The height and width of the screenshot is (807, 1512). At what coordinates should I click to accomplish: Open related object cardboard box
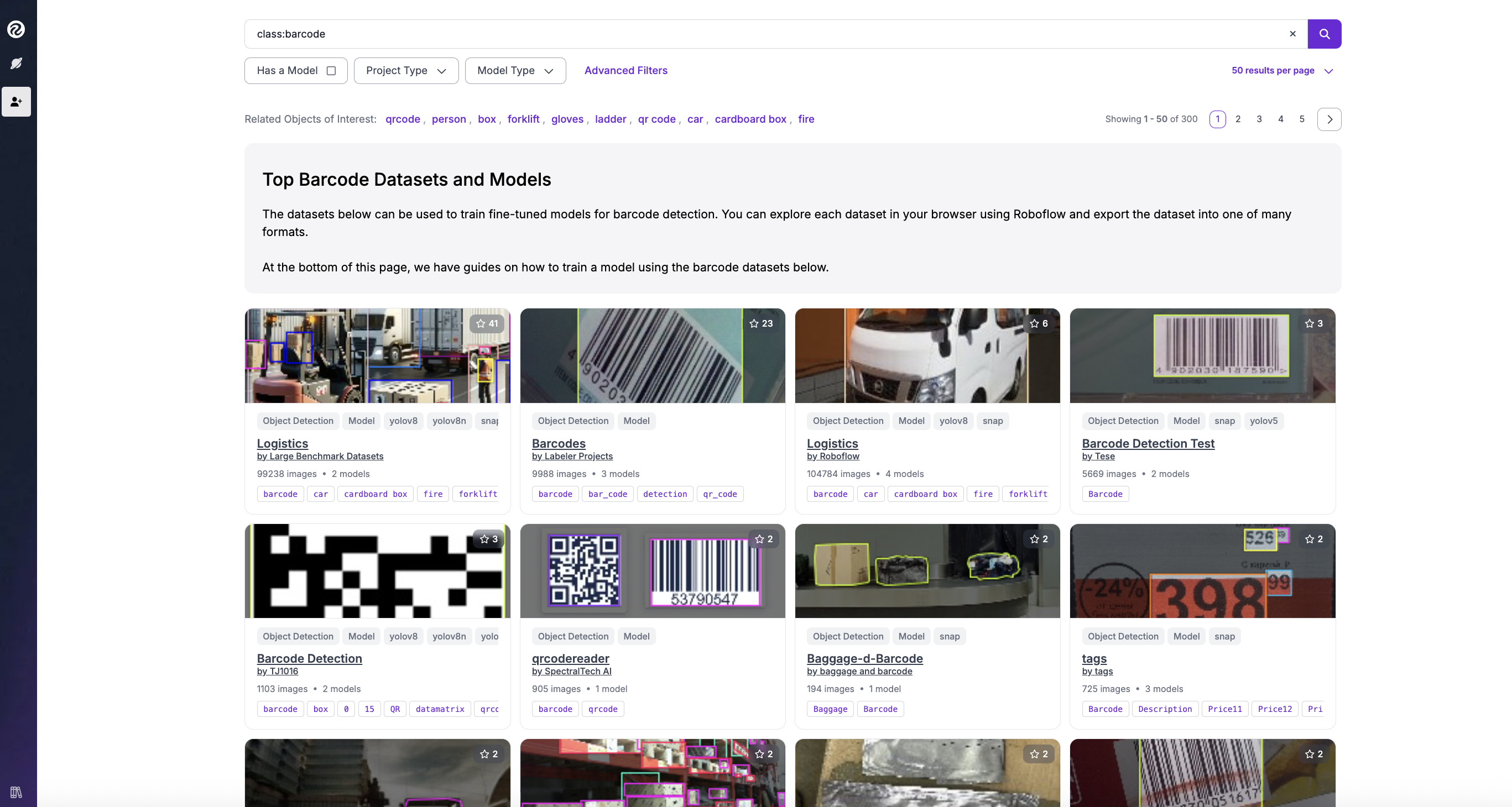coord(750,119)
